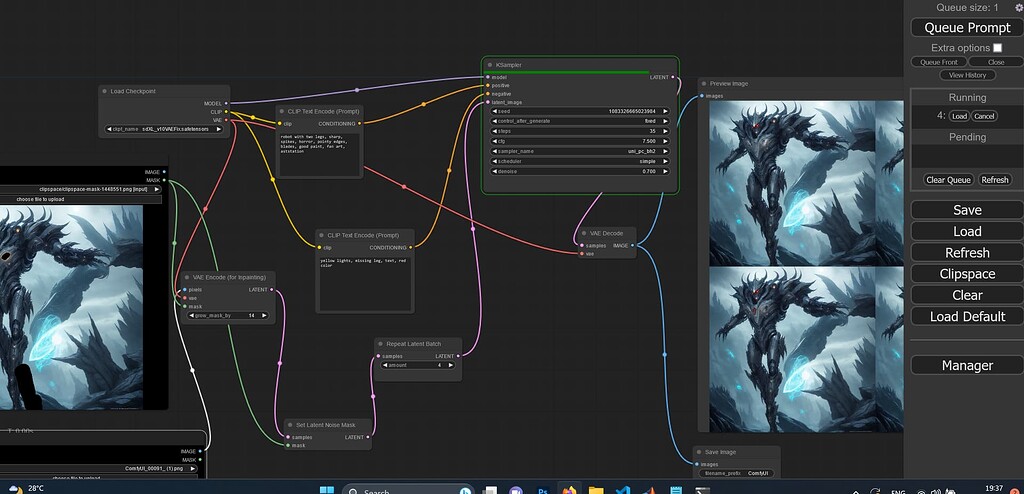Screen dimensions: 1024x494
Task: Select the ckpt_name checkpoint dropdown
Action: [x=163, y=129]
